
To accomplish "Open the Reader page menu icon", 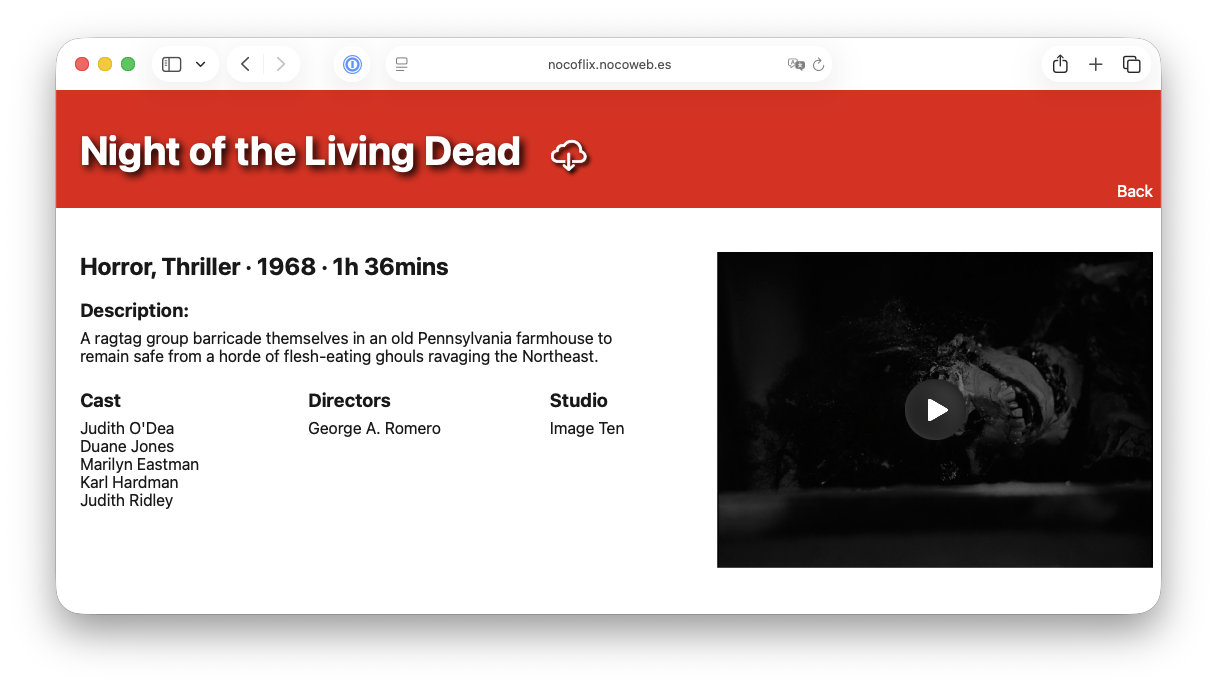I will (x=402, y=64).
